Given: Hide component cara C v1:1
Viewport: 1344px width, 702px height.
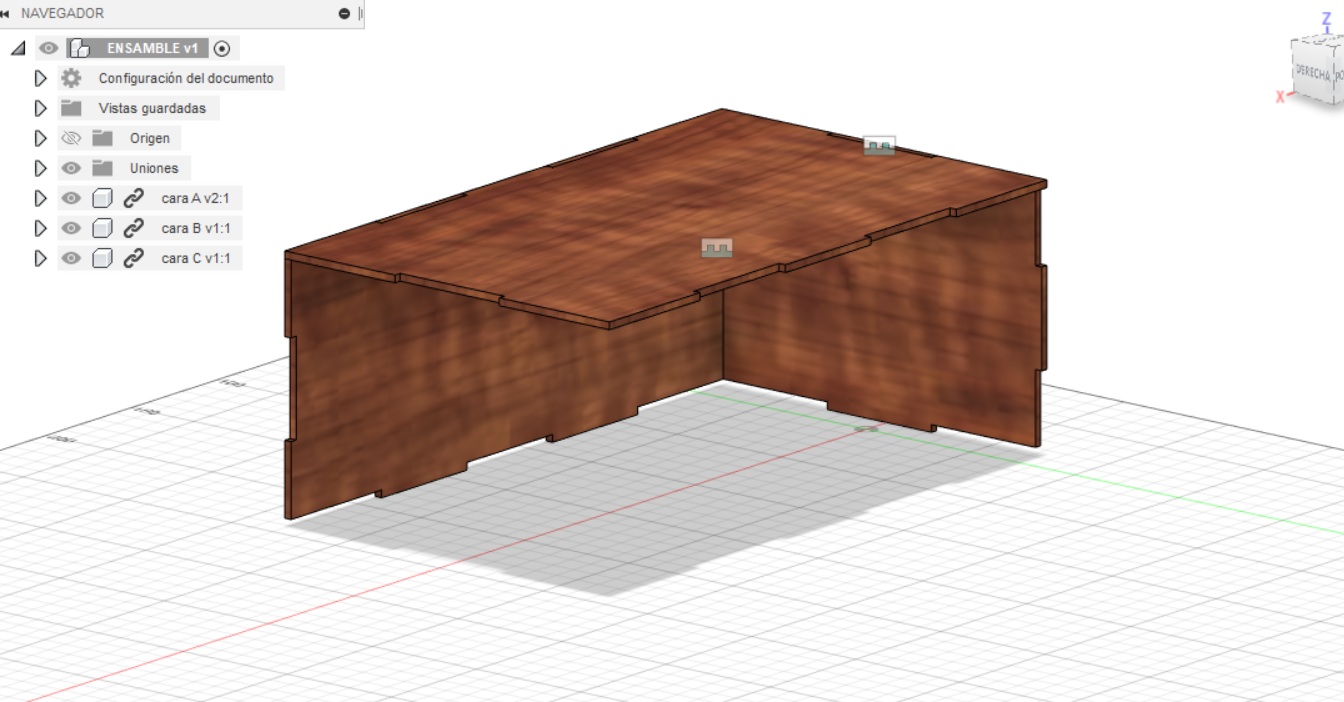Looking at the screenshot, I should (x=71, y=258).
